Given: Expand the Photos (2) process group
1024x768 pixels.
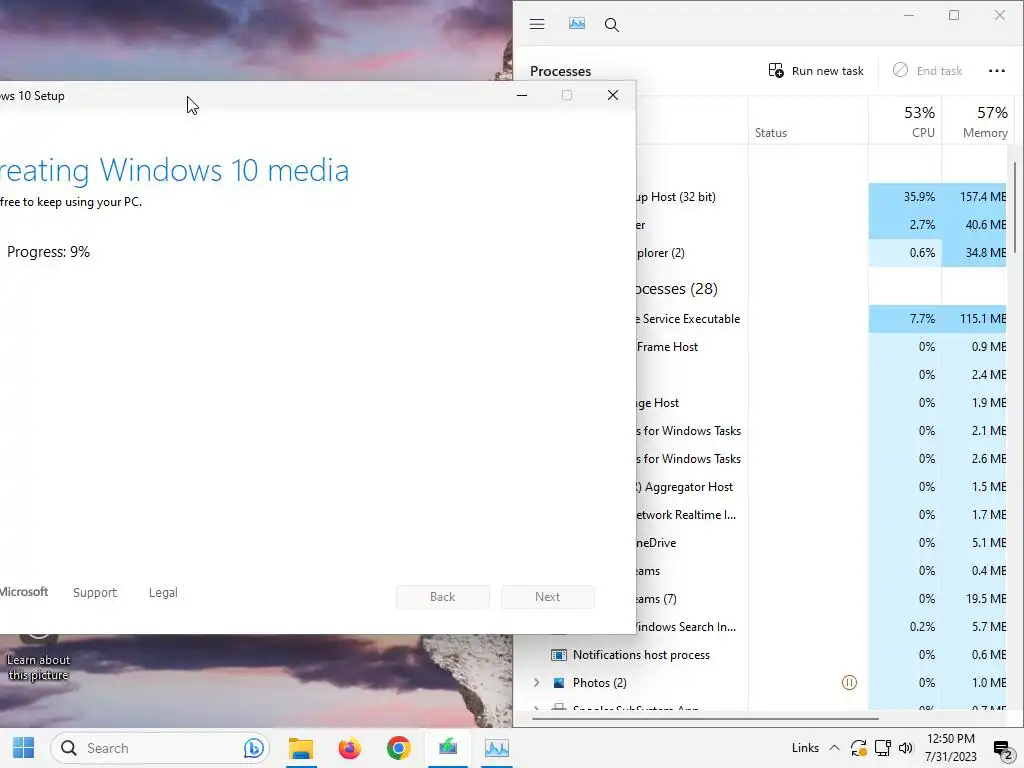Looking at the screenshot, I should tap(536, 682).
